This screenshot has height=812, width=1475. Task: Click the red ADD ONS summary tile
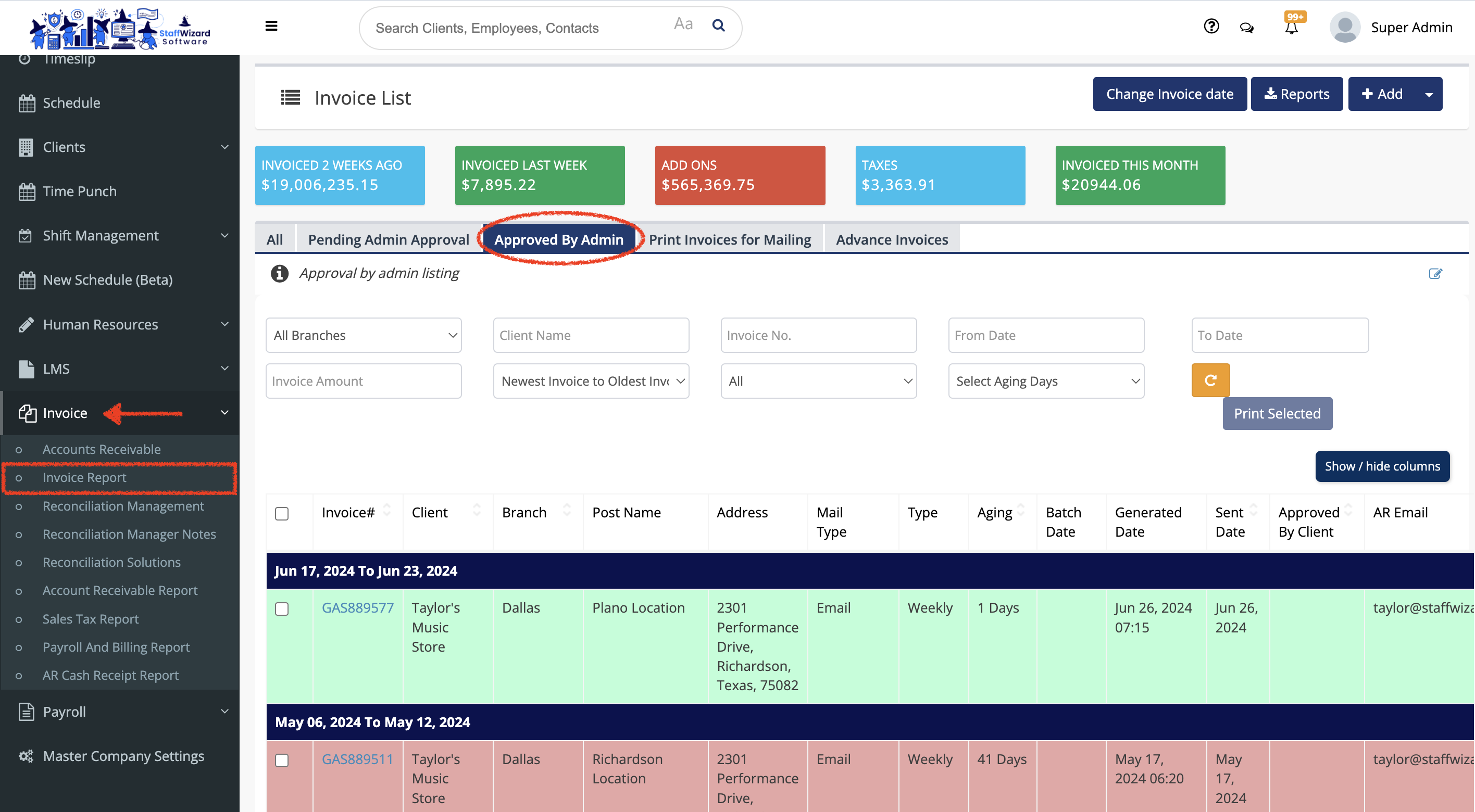point(739,175)
